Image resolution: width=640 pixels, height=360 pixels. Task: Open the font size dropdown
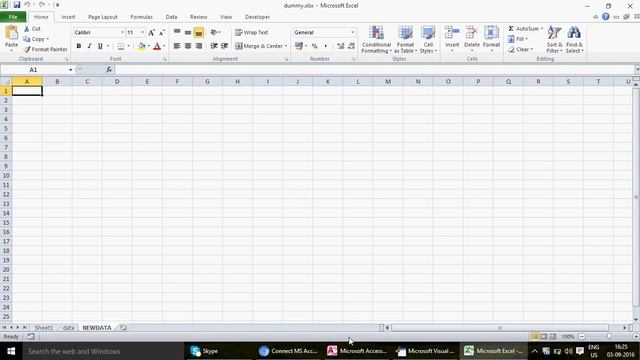pyautogui.click(x=142, y=32)
